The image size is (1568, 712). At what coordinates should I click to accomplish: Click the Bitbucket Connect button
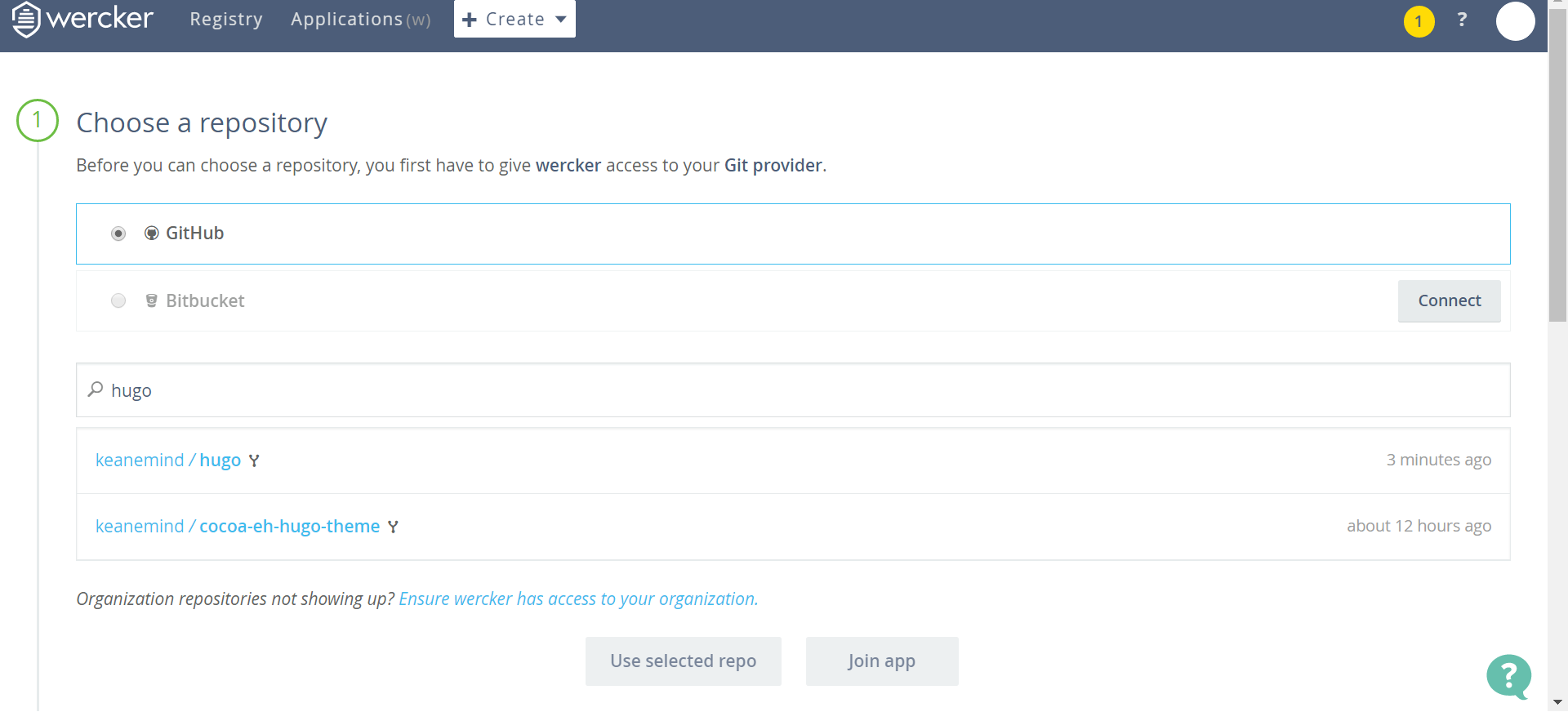[x=1449, y=301]
